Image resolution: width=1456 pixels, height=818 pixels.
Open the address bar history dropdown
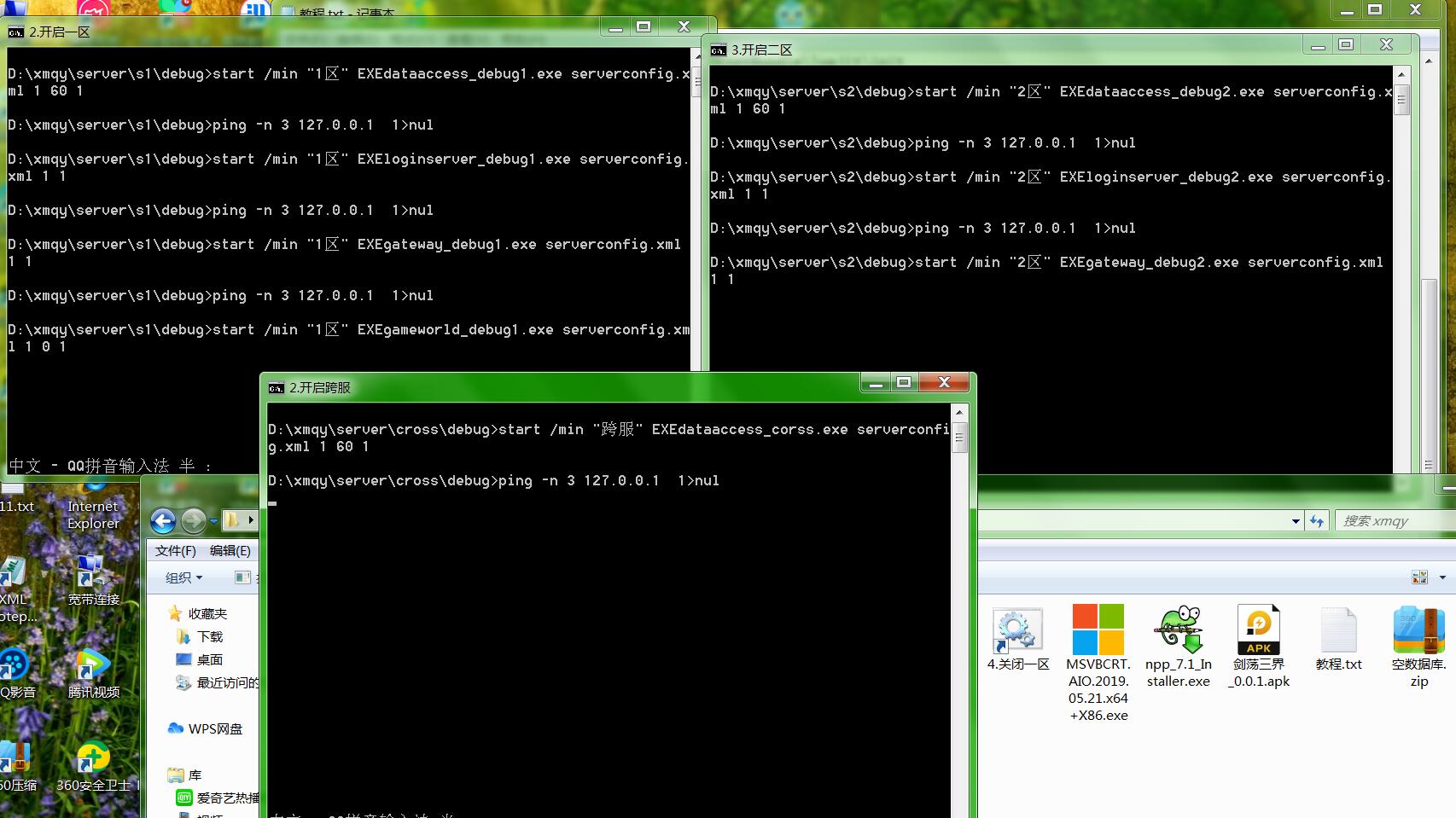click(1296, 521)
